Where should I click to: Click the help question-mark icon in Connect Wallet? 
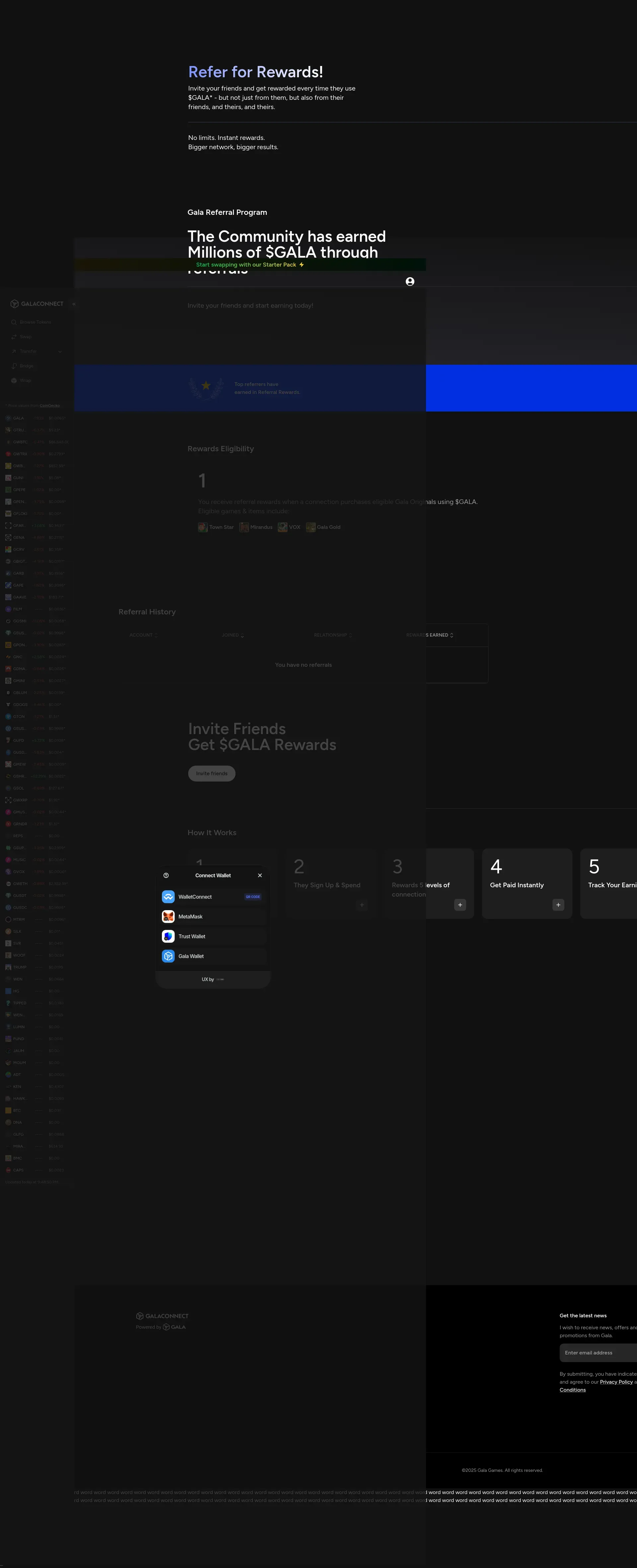166,875
